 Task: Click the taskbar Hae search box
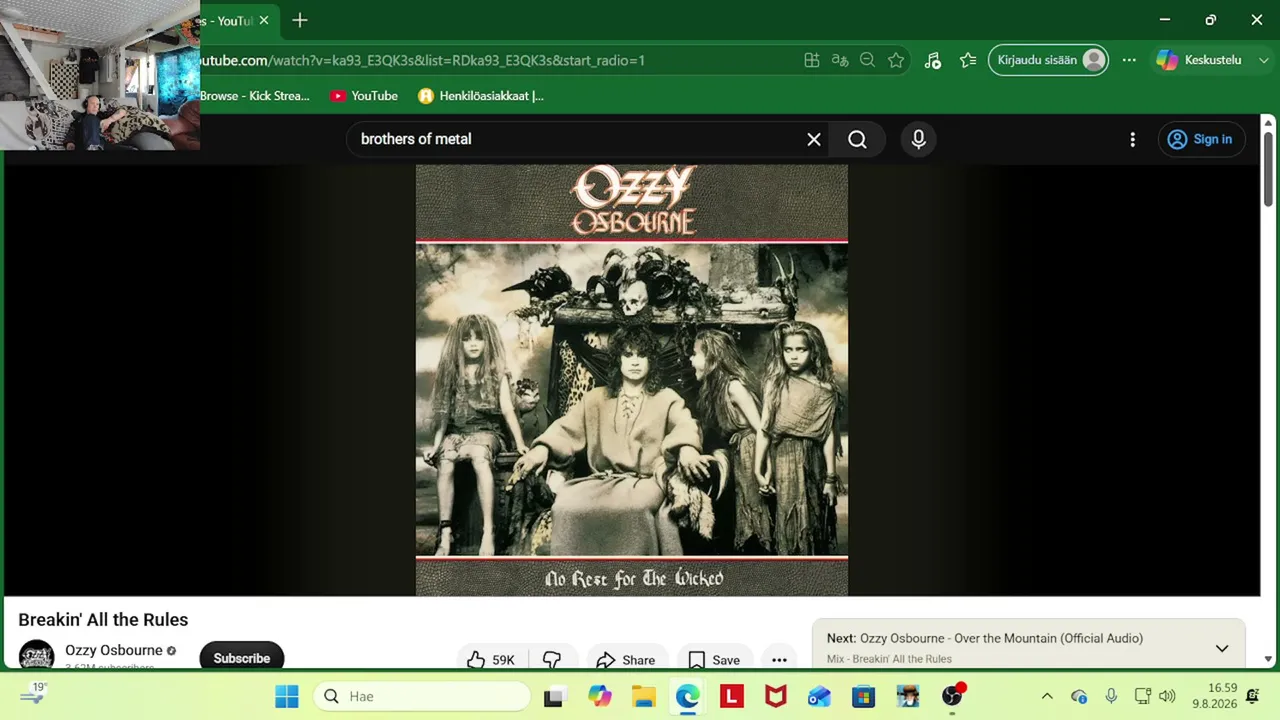tap(423, 696)
